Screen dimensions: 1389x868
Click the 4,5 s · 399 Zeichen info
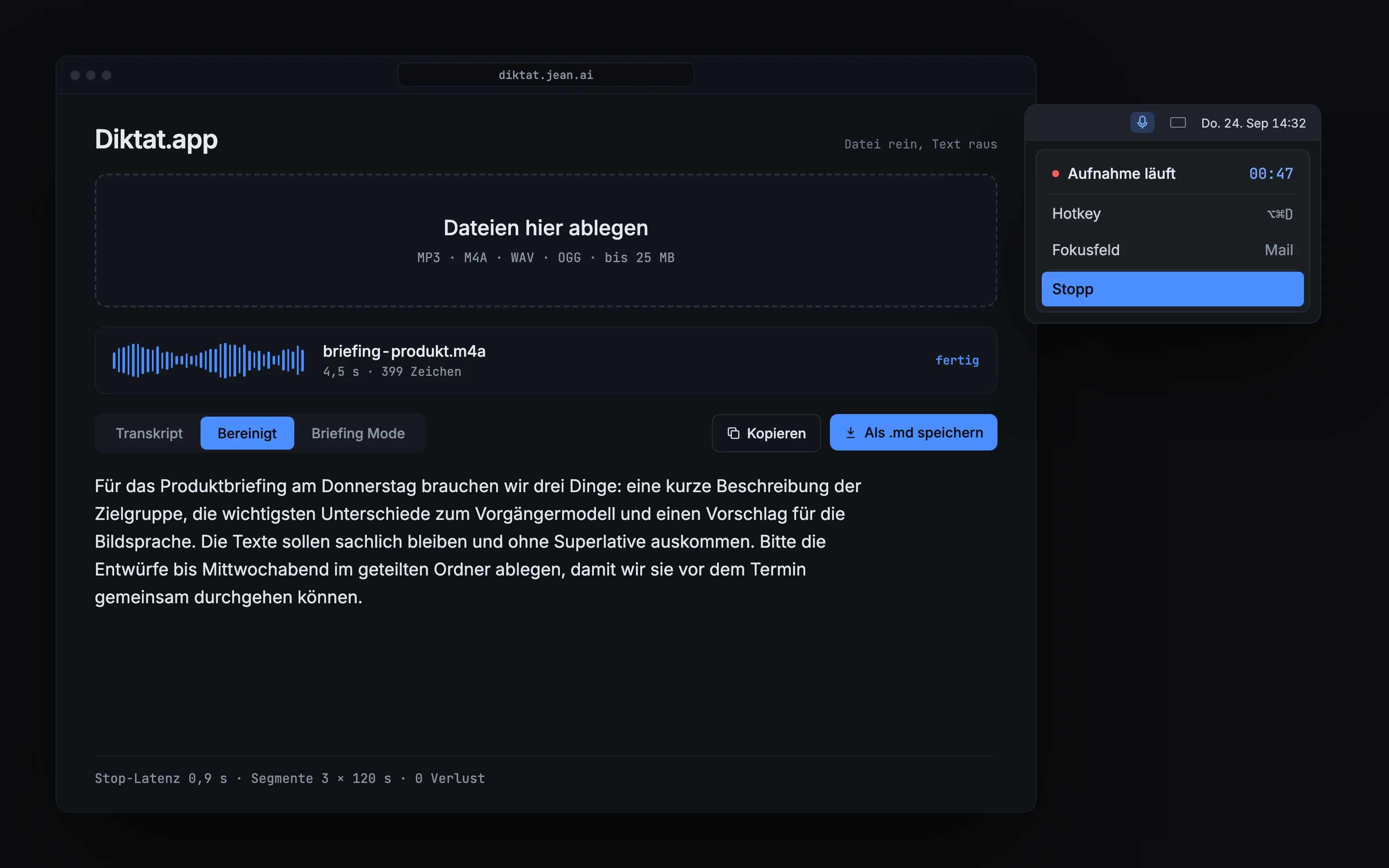pyautogui.click(x=392, y=372)
